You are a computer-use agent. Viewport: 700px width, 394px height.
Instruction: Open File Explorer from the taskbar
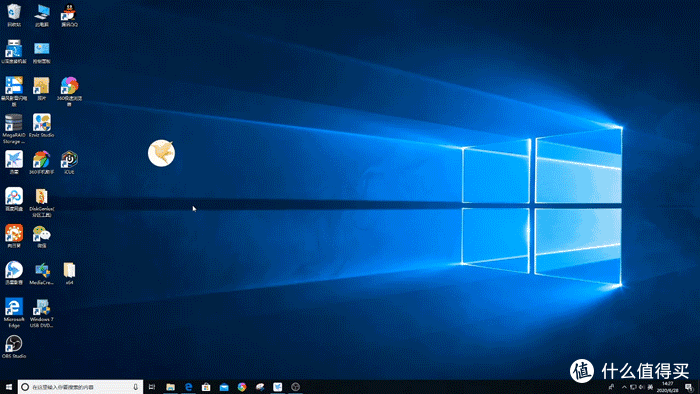(170, 387)
